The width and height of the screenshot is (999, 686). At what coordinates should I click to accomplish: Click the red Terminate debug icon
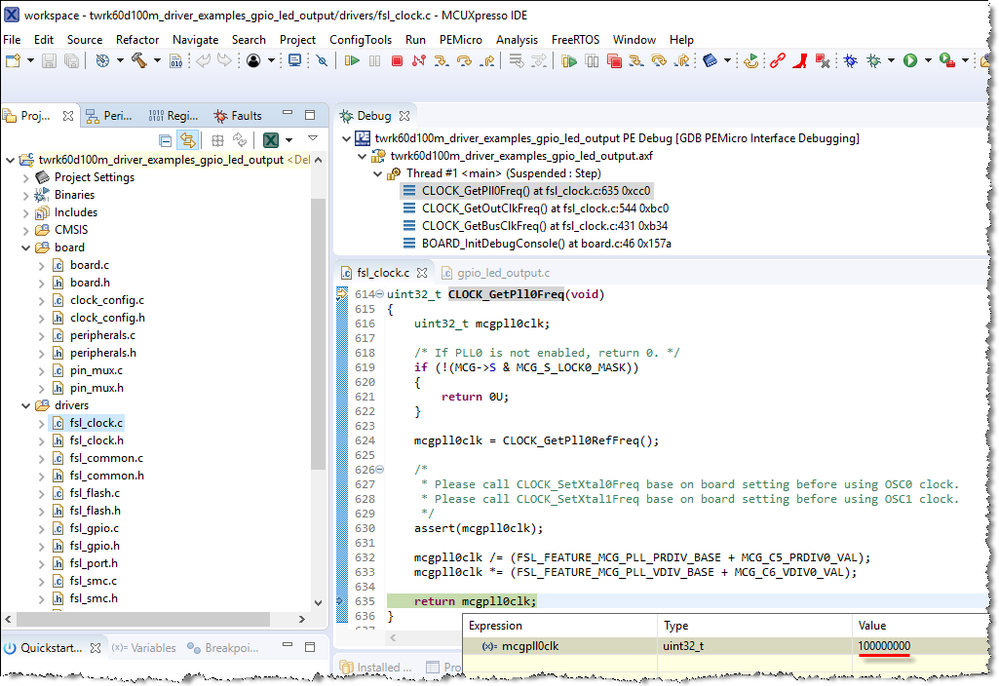pos(397,61)
